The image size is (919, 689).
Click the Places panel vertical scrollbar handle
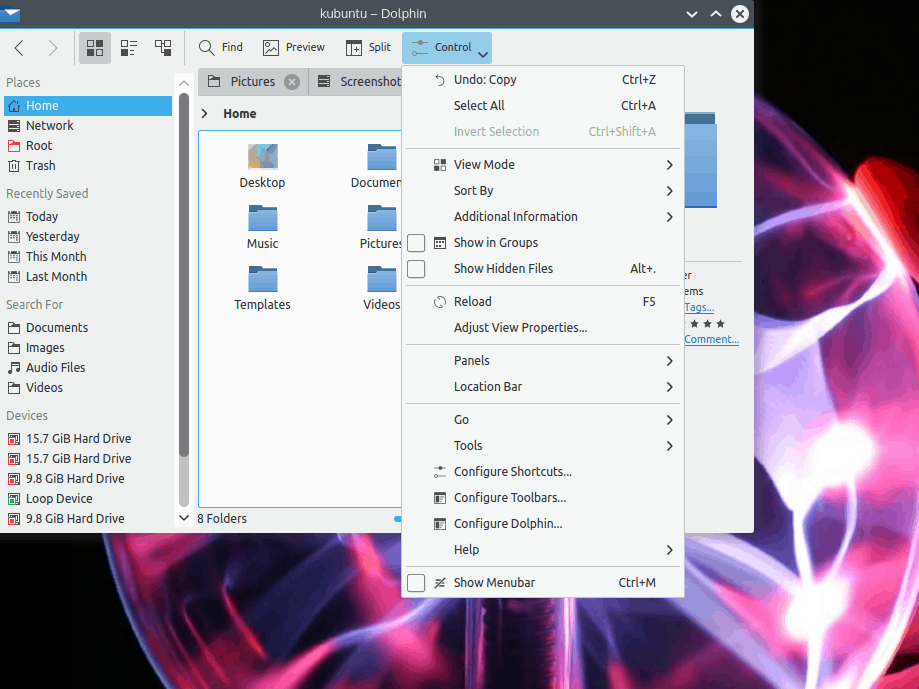coord(183,275)
